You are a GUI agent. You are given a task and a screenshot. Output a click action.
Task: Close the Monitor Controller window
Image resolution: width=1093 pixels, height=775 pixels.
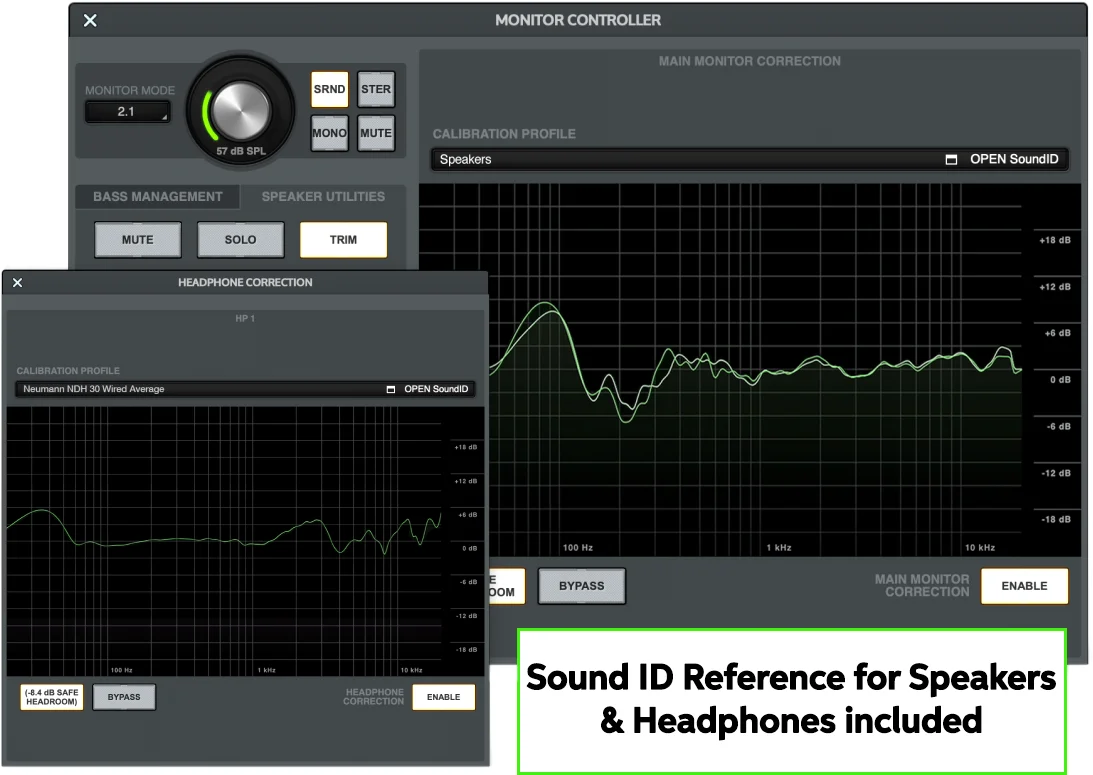(90, 20)
